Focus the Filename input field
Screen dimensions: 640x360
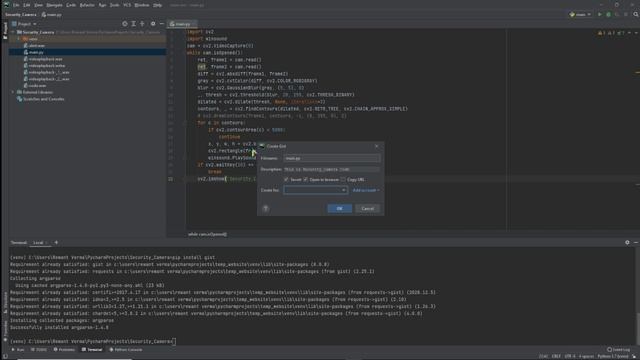(x=331, y=158)
